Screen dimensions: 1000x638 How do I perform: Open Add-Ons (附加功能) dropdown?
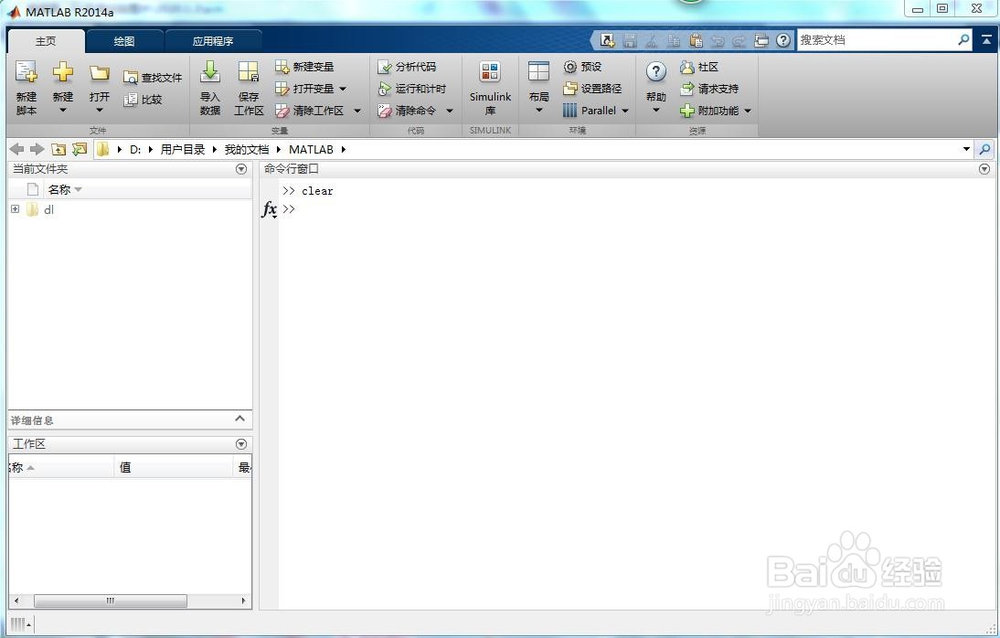click(x=716, y=110)
